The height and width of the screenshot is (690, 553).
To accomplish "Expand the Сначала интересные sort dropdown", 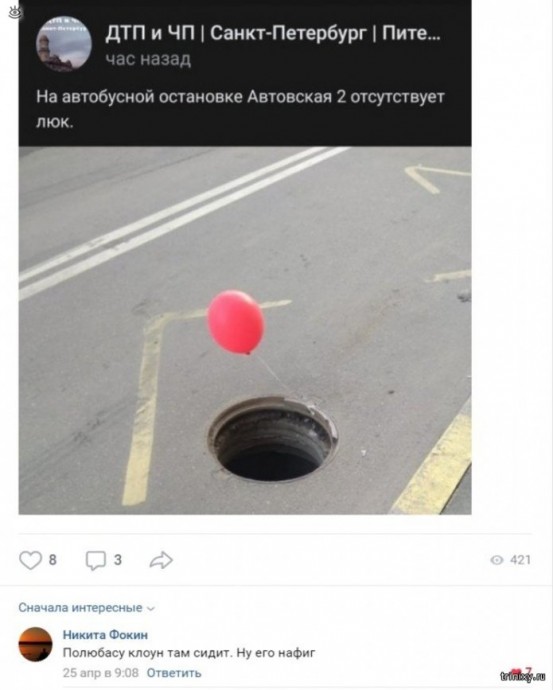I will 87,608.
